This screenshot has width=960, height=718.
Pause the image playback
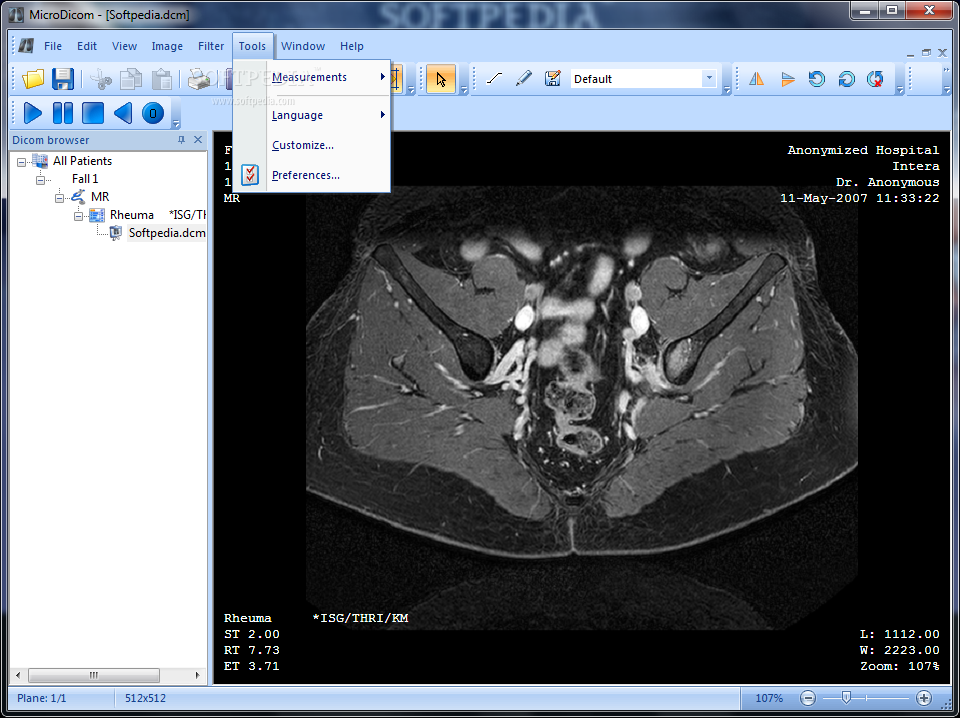tap(63, 113)
